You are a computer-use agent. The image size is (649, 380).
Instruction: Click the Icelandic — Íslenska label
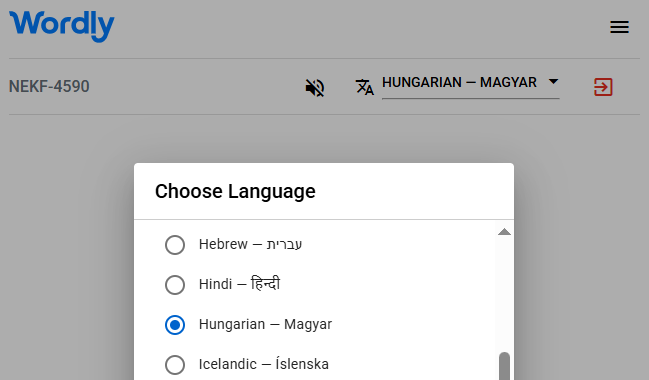point(264,364)
